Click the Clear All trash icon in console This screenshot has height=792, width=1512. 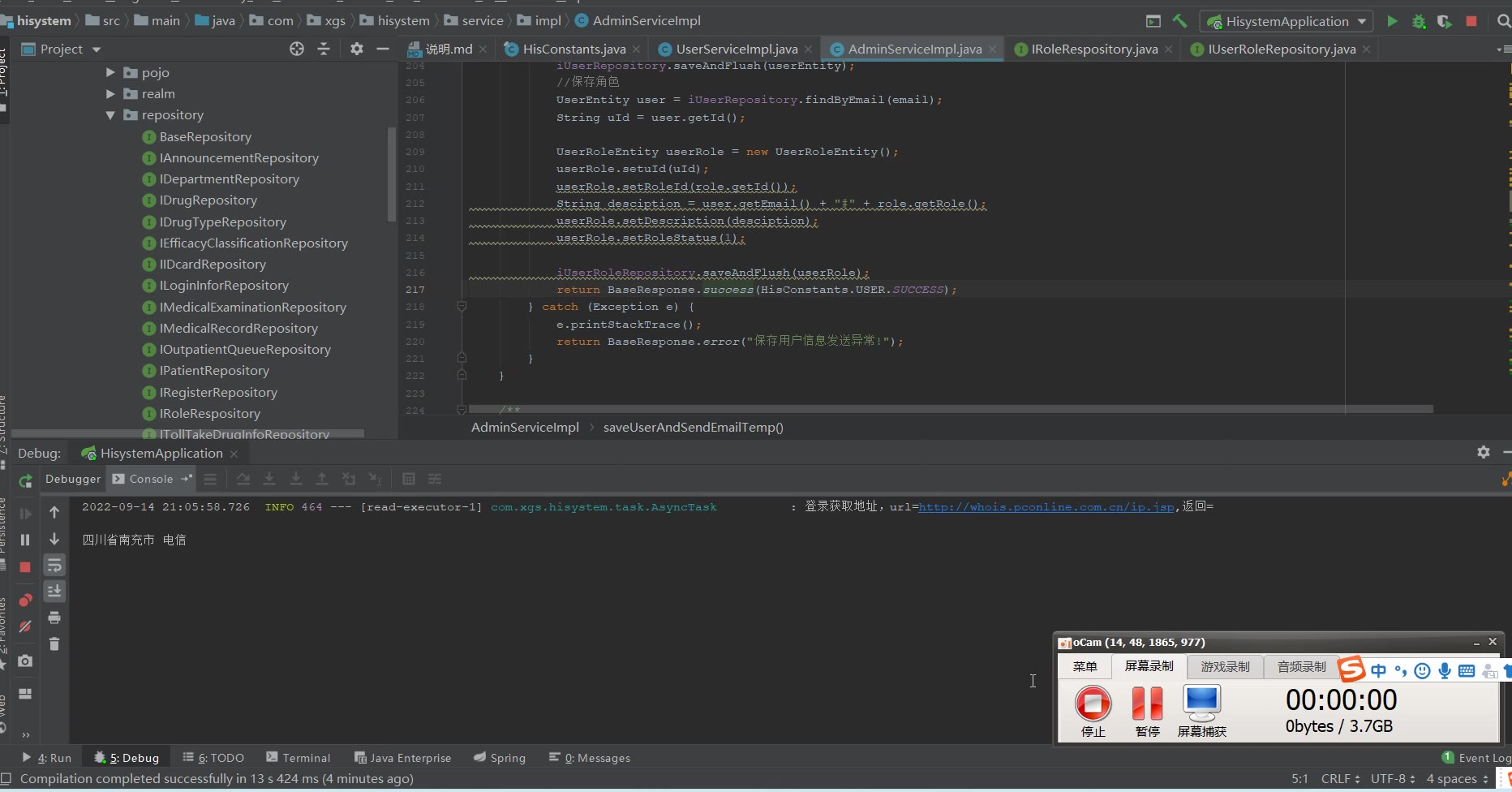click(x=54, y=644)
